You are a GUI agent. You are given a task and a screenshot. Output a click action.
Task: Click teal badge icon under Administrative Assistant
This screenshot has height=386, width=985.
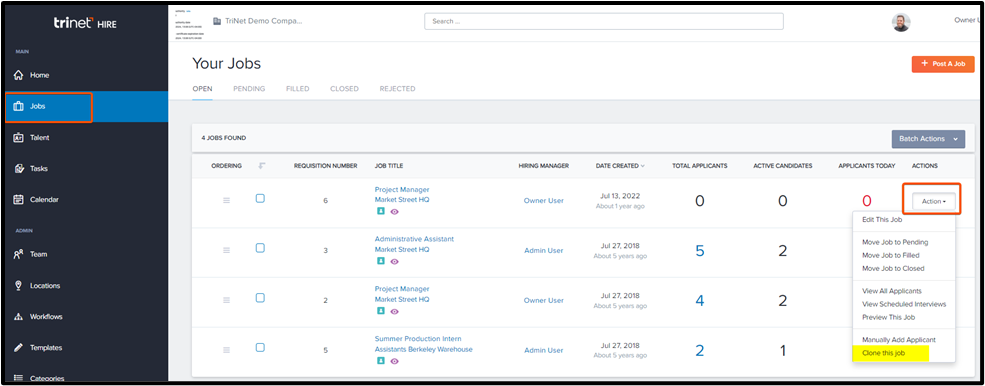pyautogui.click(x=380, y=262)
